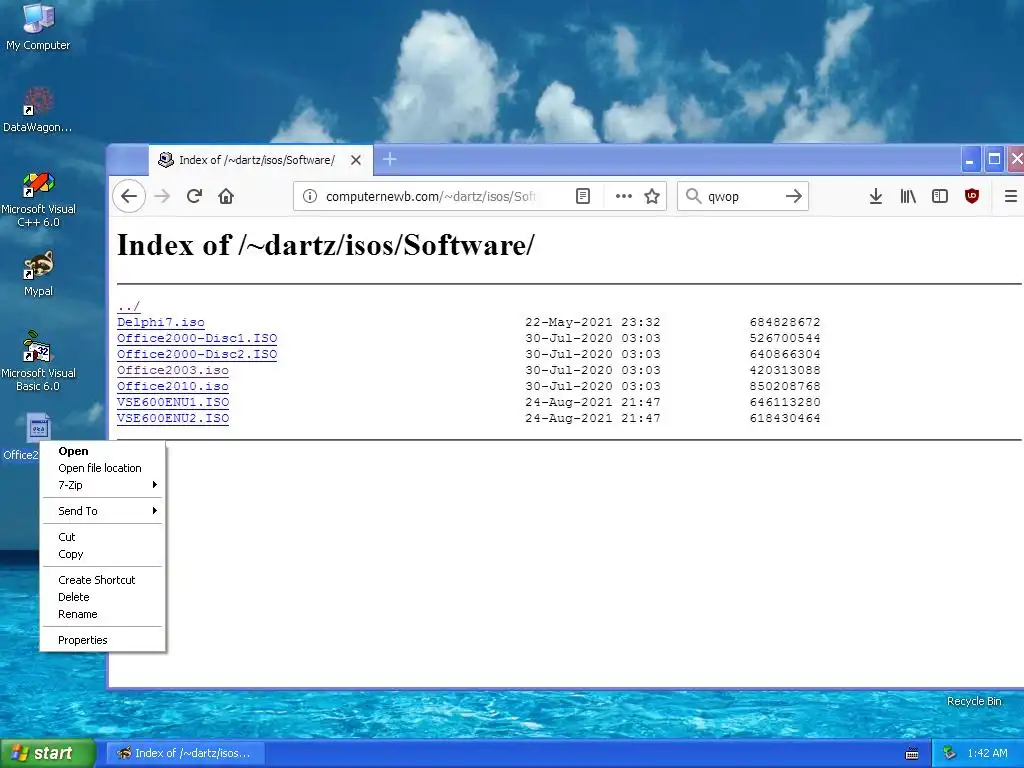Select the Office2 file icon on desktop
1024x768 pixels.
coord(38,428)
